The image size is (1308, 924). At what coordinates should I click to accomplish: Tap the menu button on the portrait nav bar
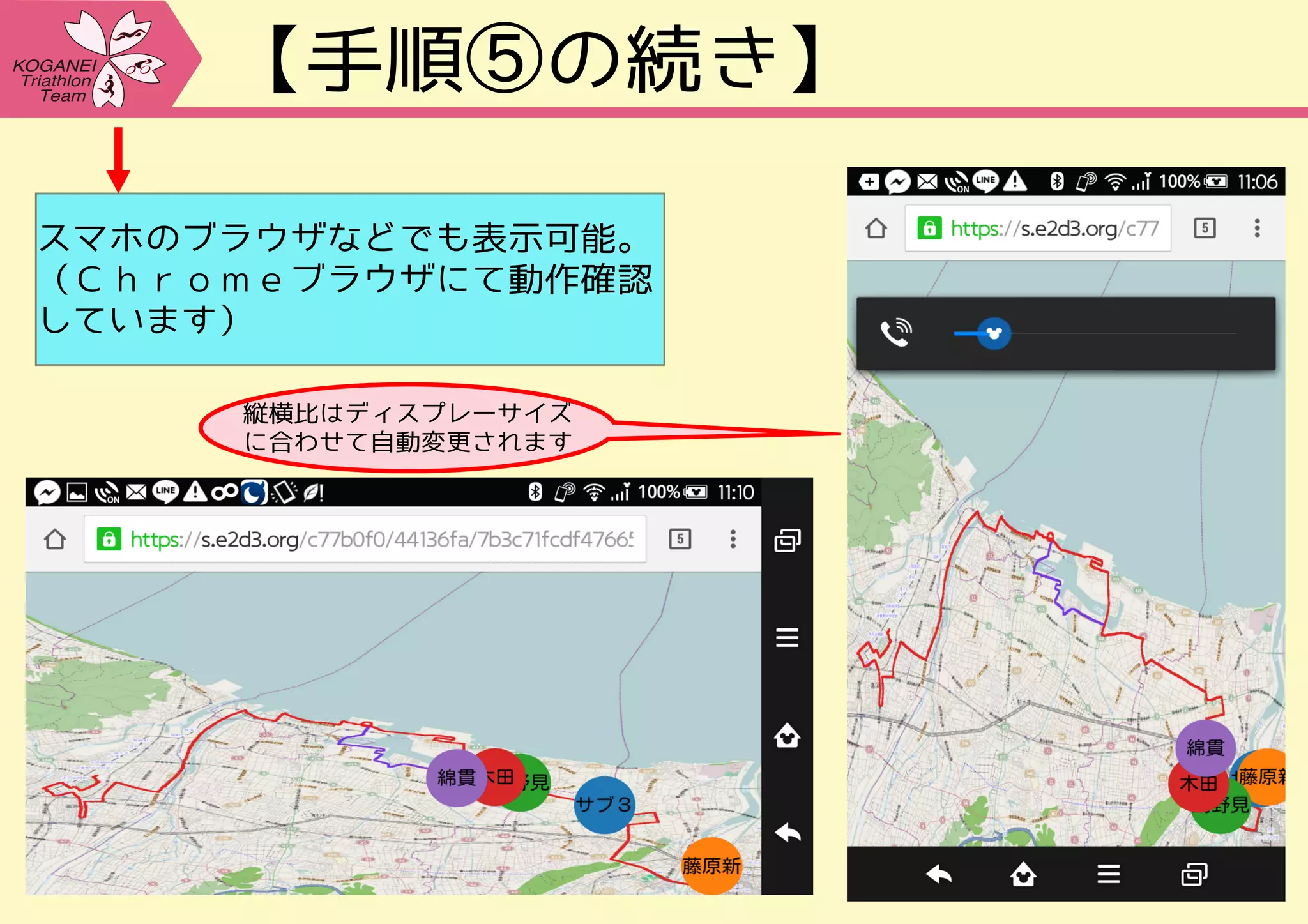tap(1109, 874)
